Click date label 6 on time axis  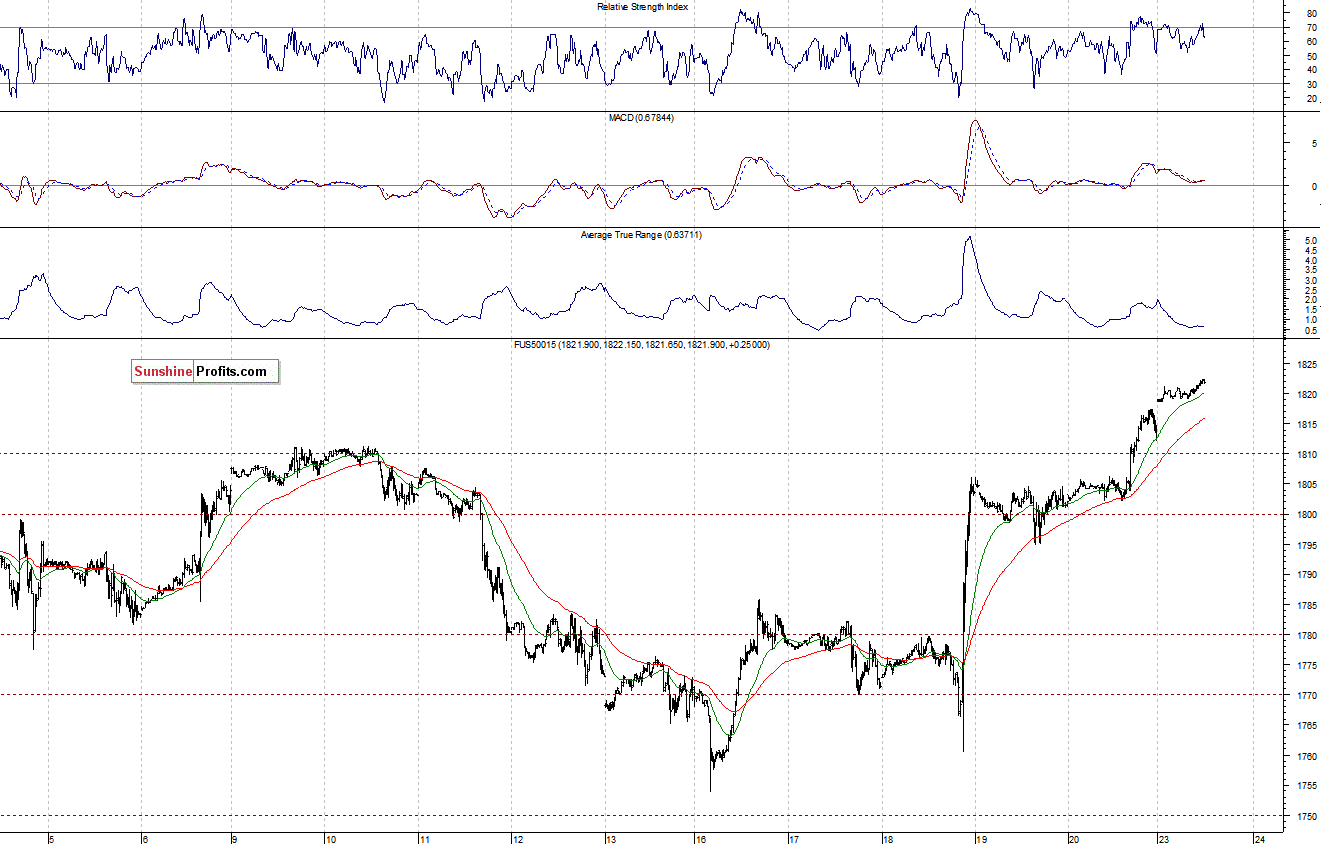[x=145, y=839]
